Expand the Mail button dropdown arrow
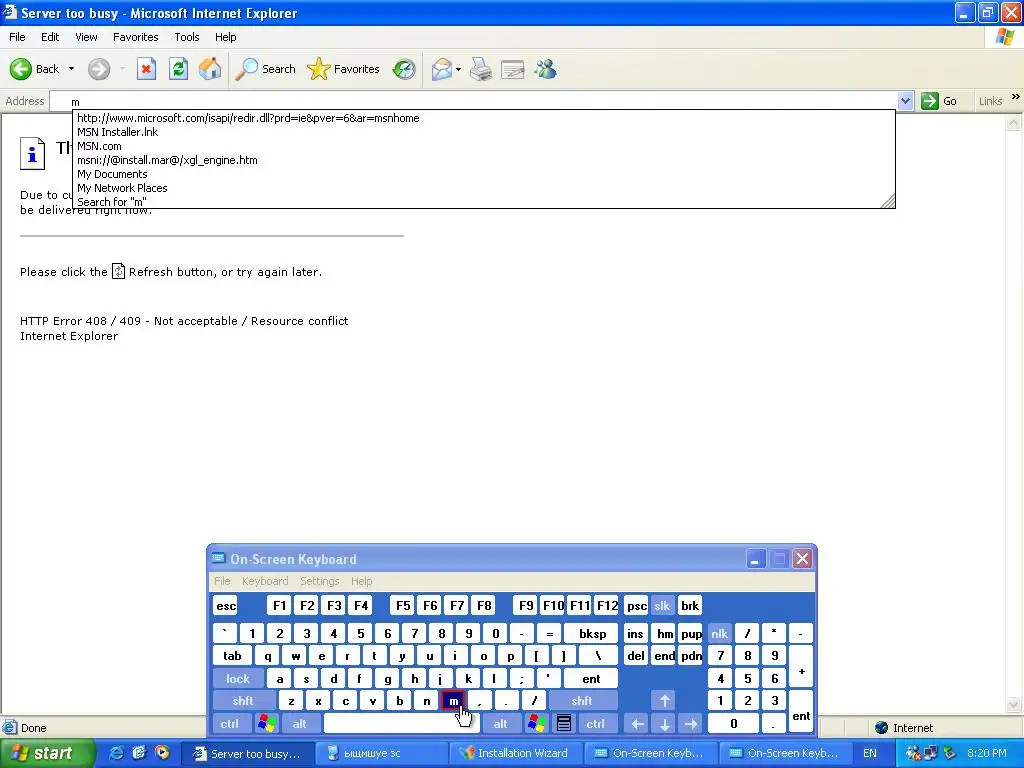The height and width of the screenshot is (768, 1024). pos(458,69)
